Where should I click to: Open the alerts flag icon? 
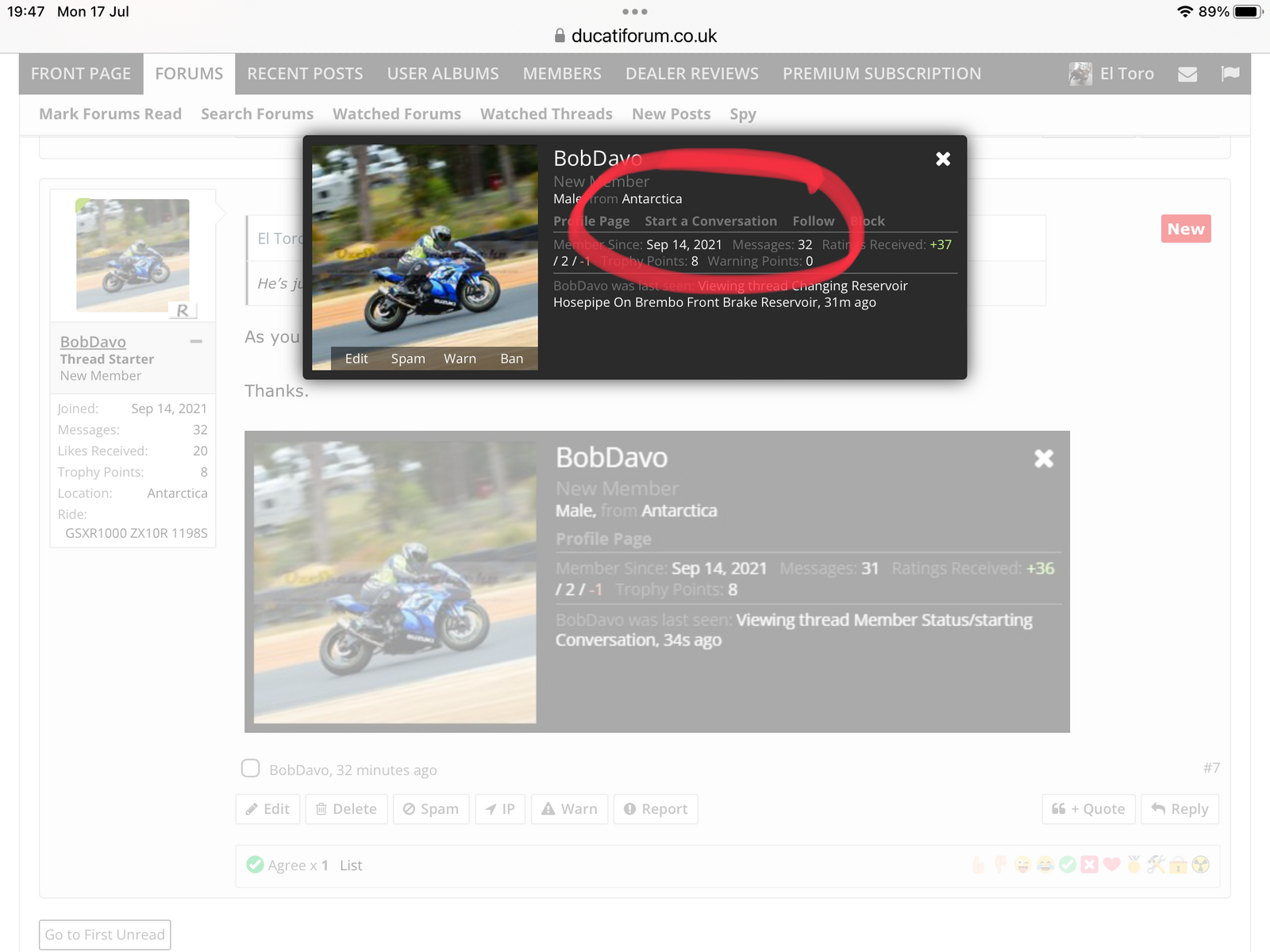1230,74
